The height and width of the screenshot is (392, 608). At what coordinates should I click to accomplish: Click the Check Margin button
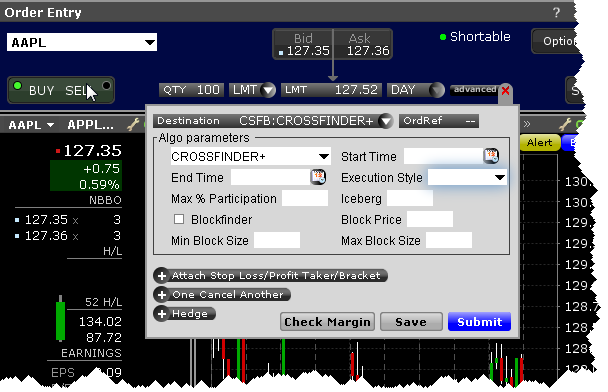point(327,322)
